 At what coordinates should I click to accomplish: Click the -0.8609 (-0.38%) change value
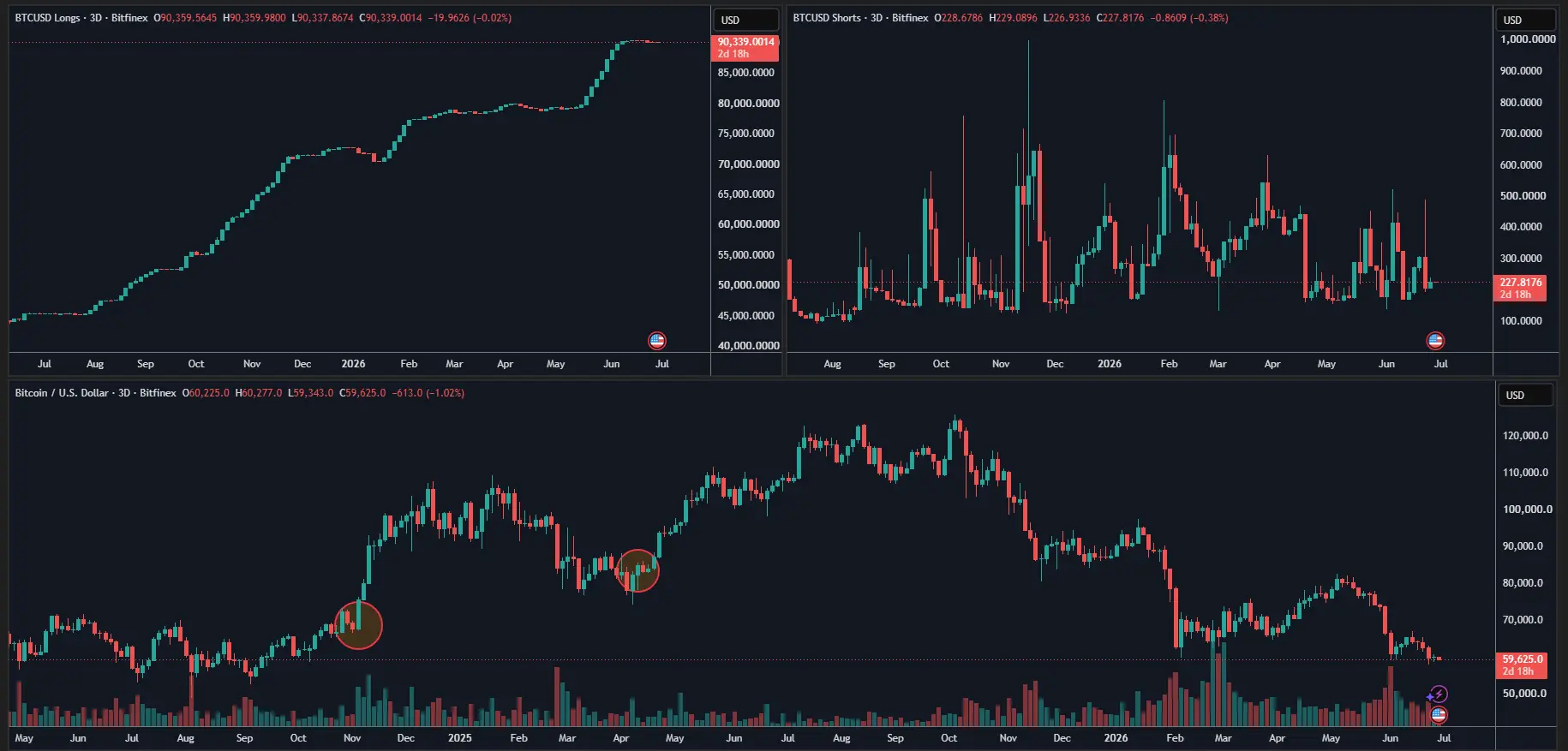point(1189,18)
